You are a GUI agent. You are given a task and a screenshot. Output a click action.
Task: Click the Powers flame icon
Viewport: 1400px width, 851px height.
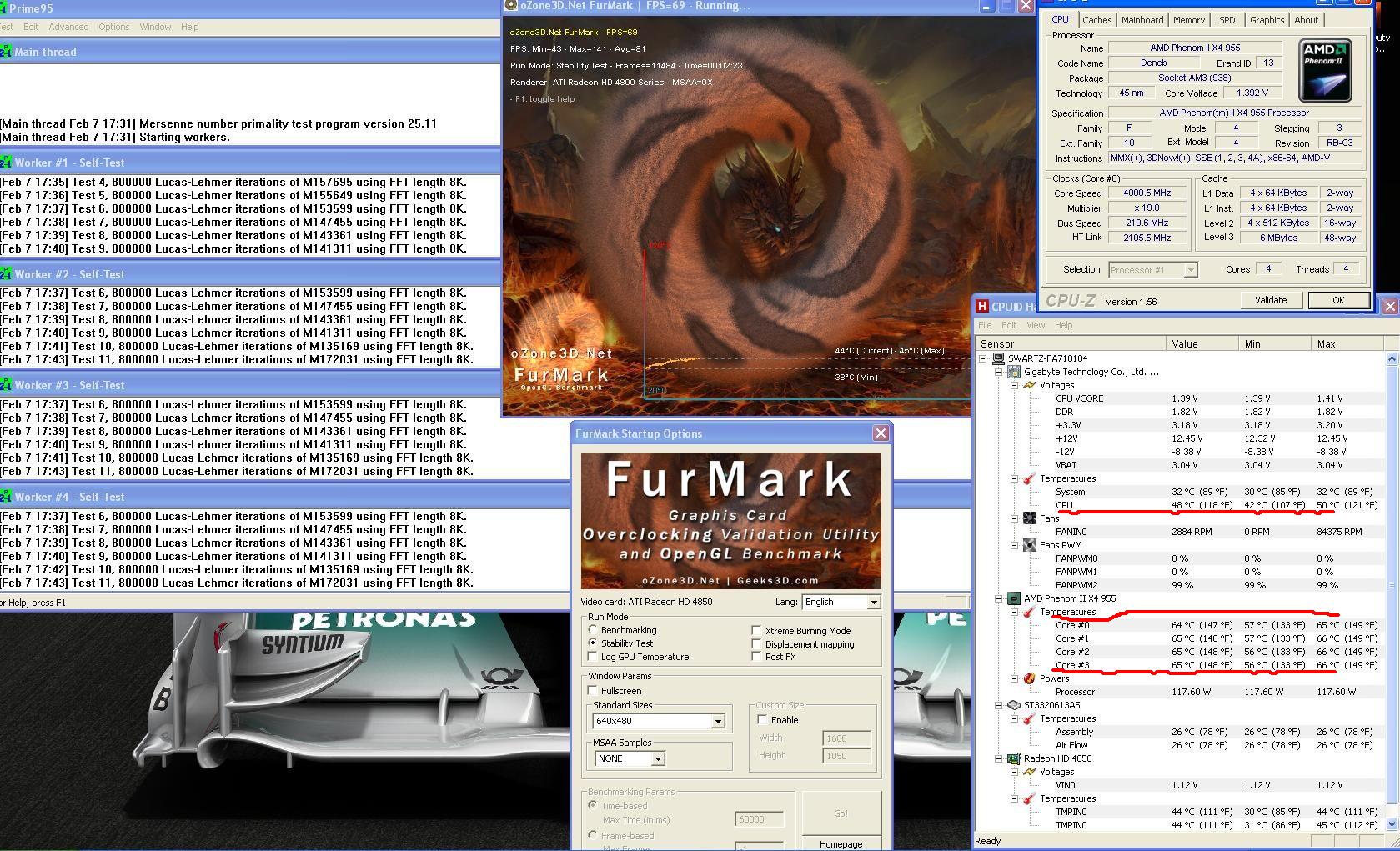1030,678
